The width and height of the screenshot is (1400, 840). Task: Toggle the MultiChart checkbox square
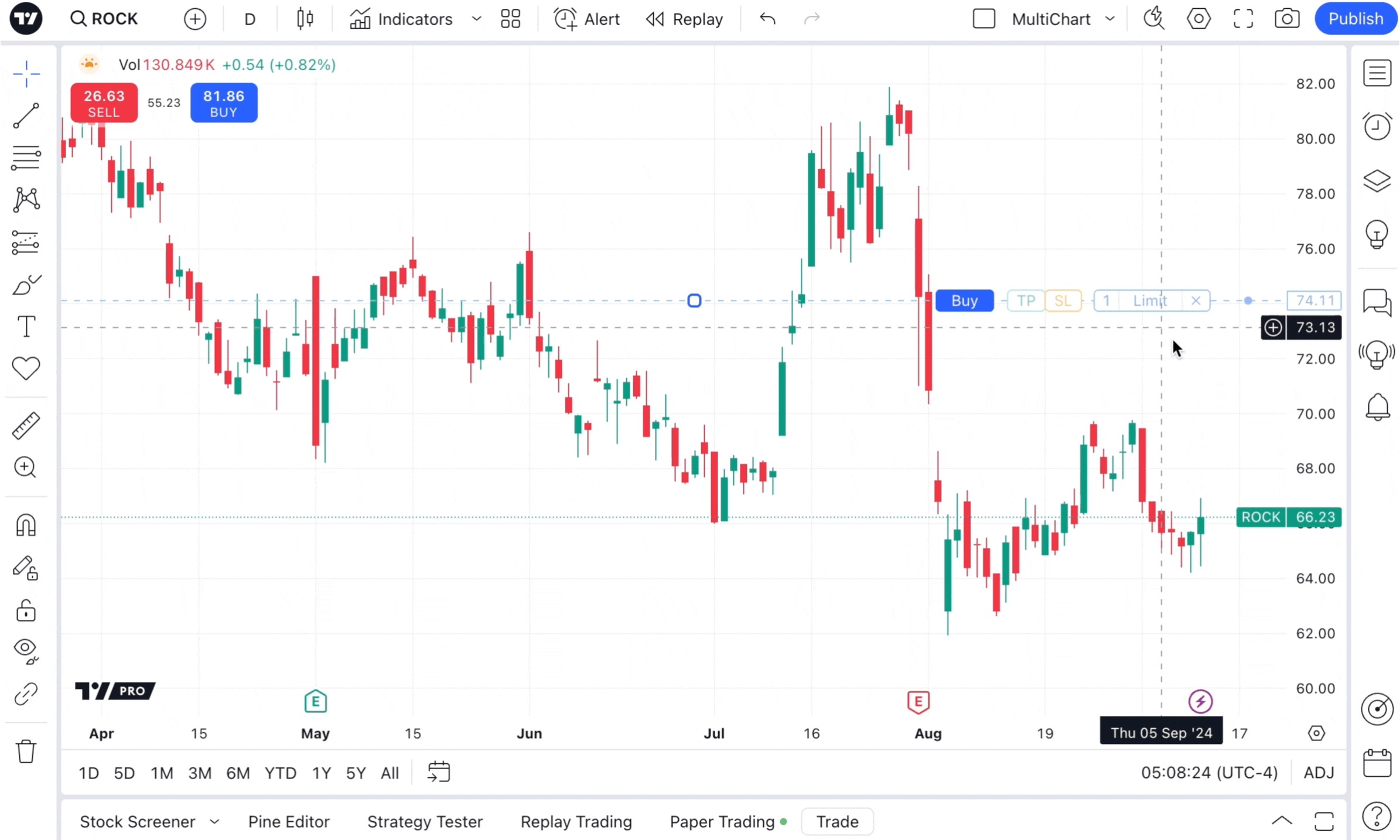pos(984,19)
